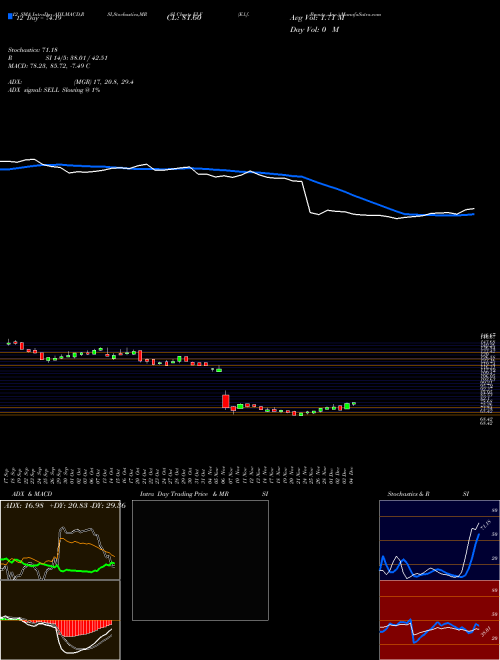This screenshot has height=660, width=500.
Task: Click the last large green candle
Action: [x=347, y=406]
